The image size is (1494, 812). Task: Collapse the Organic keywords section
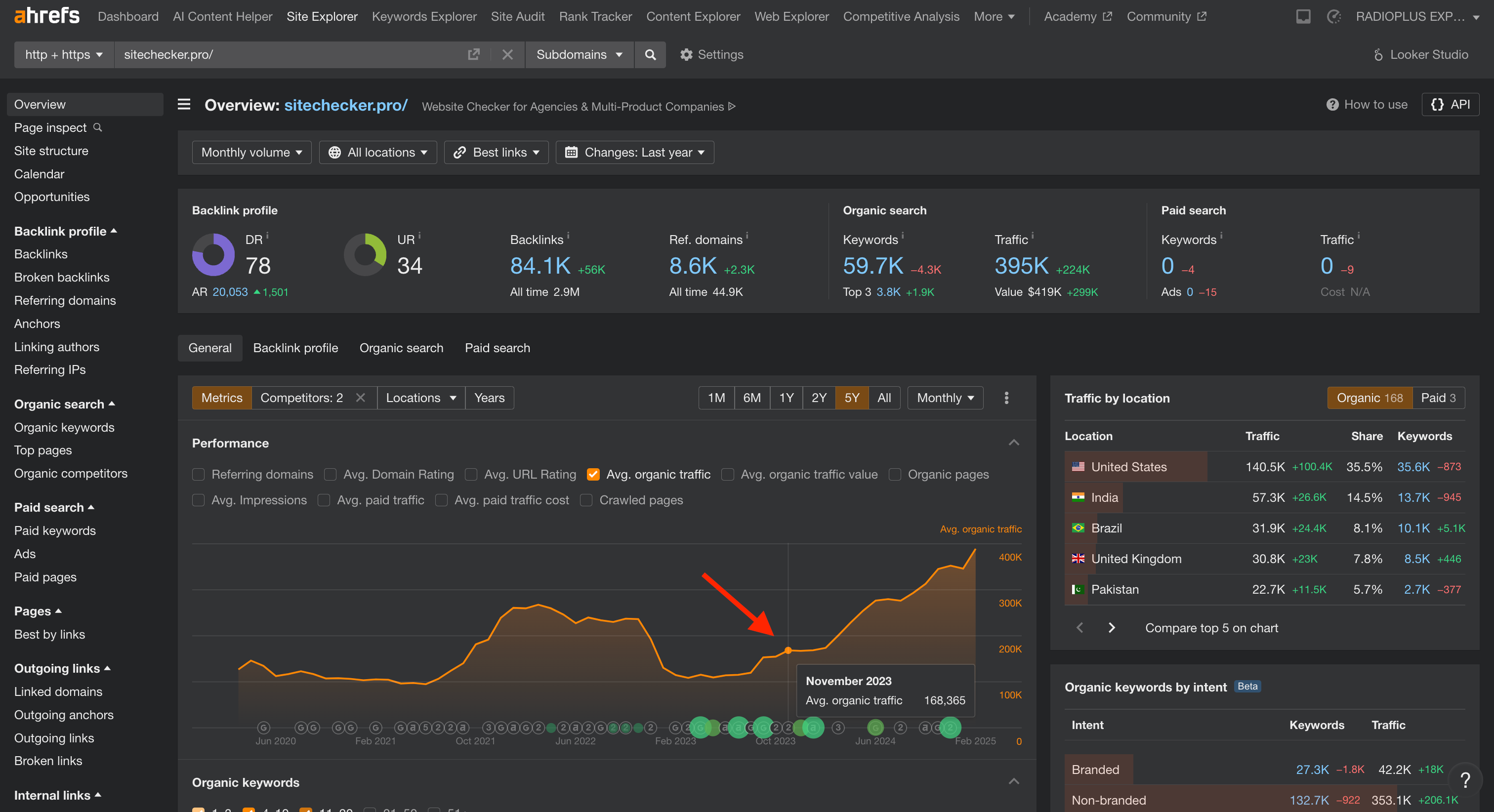(x=1013, y=781)
